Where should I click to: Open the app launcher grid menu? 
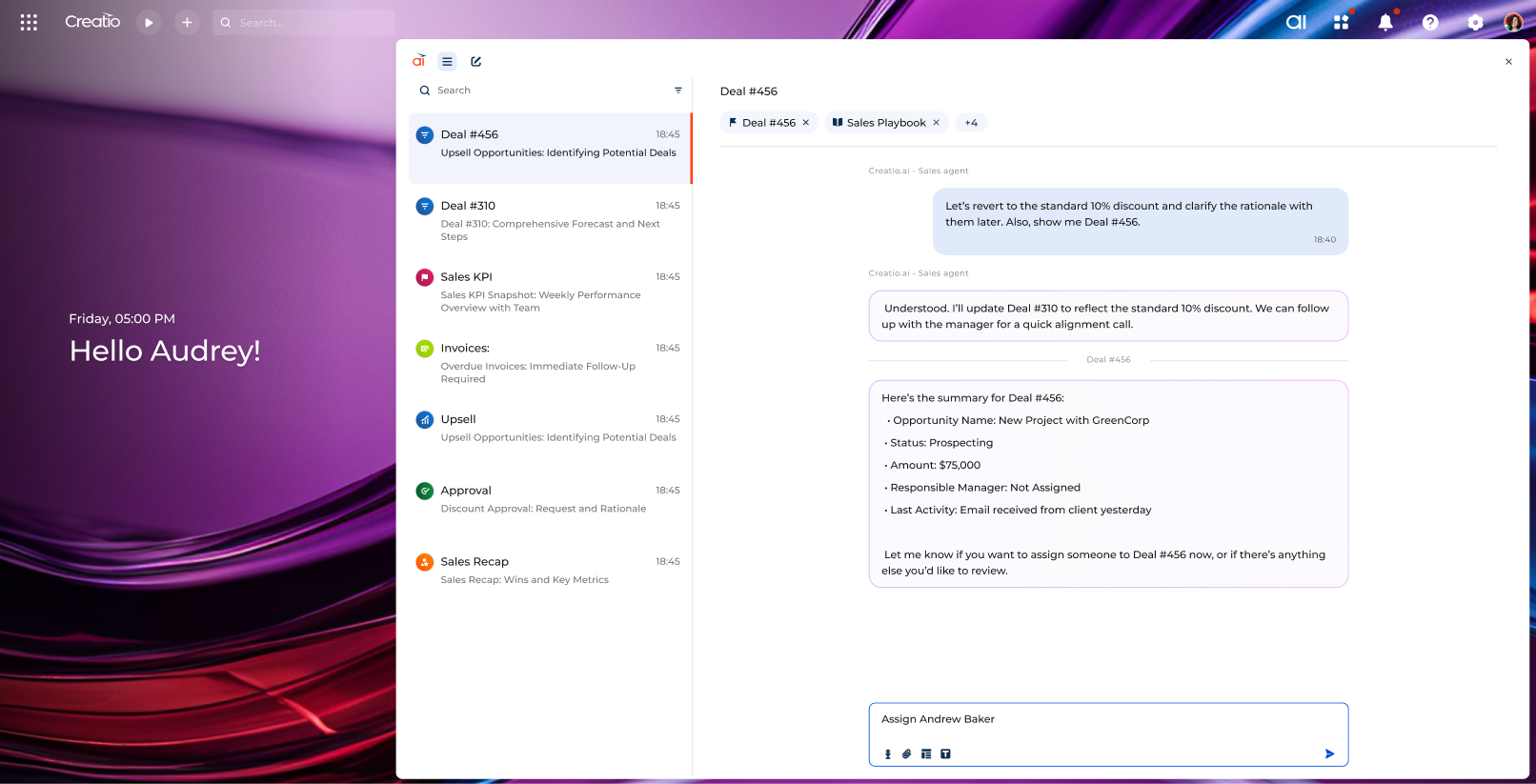pyautogui.click(x=29, y=22)
